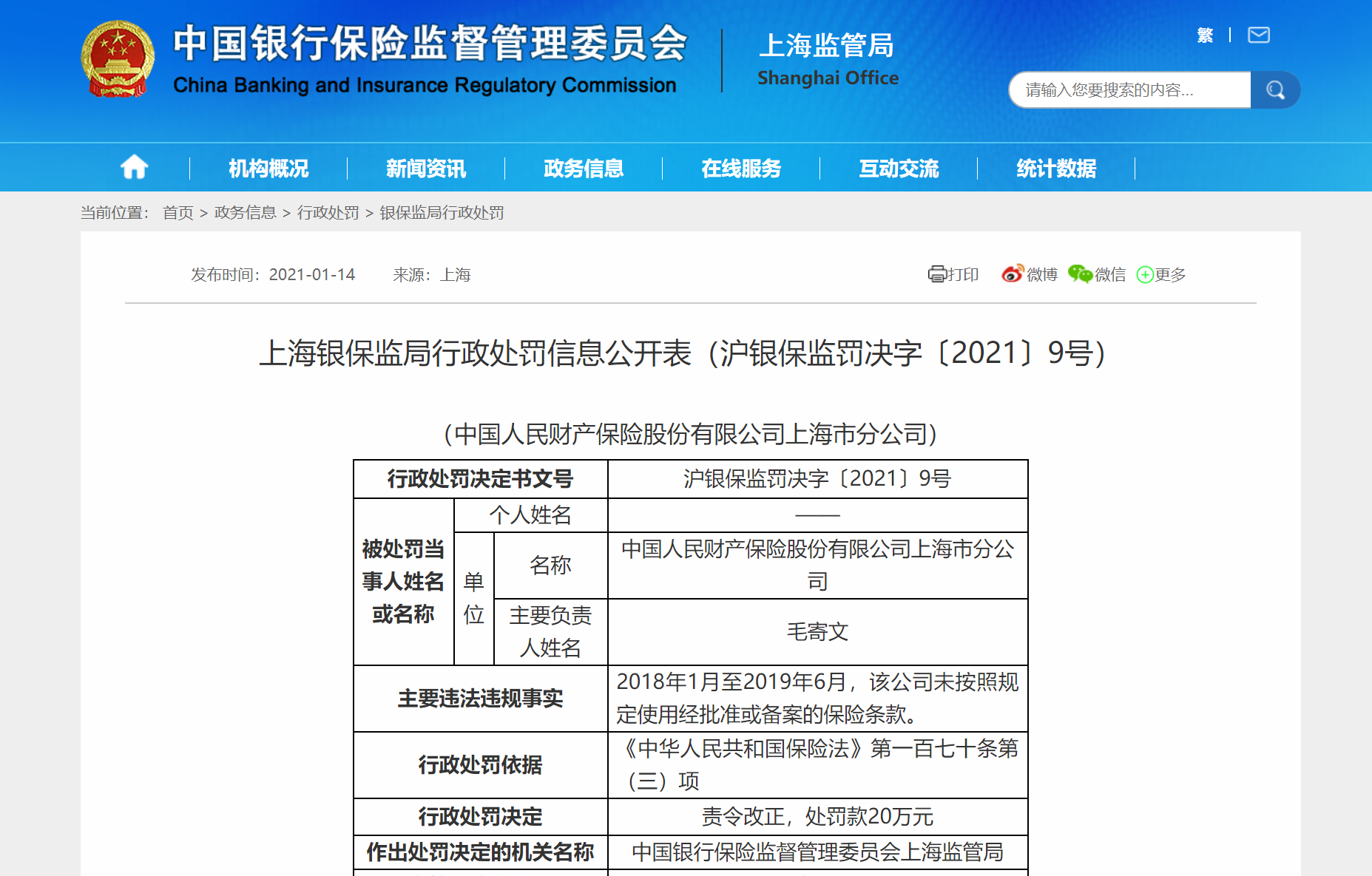Viewport: 1372px width, 876px height.
Task: Click the publish date 2021-01-14
Action: tap(312, 275)
